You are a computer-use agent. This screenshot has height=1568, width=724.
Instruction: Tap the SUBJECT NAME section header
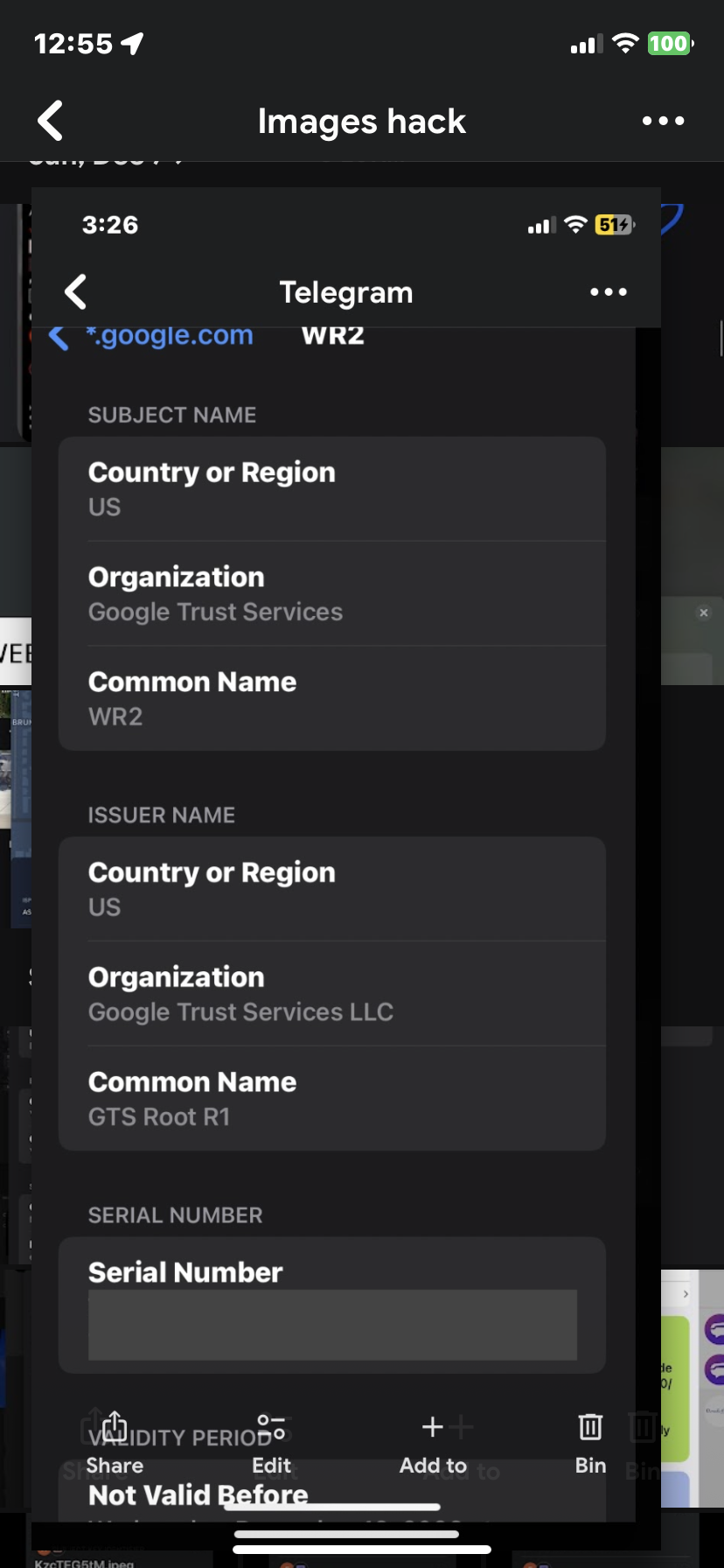pyautogui.click(x=172, y=415)
